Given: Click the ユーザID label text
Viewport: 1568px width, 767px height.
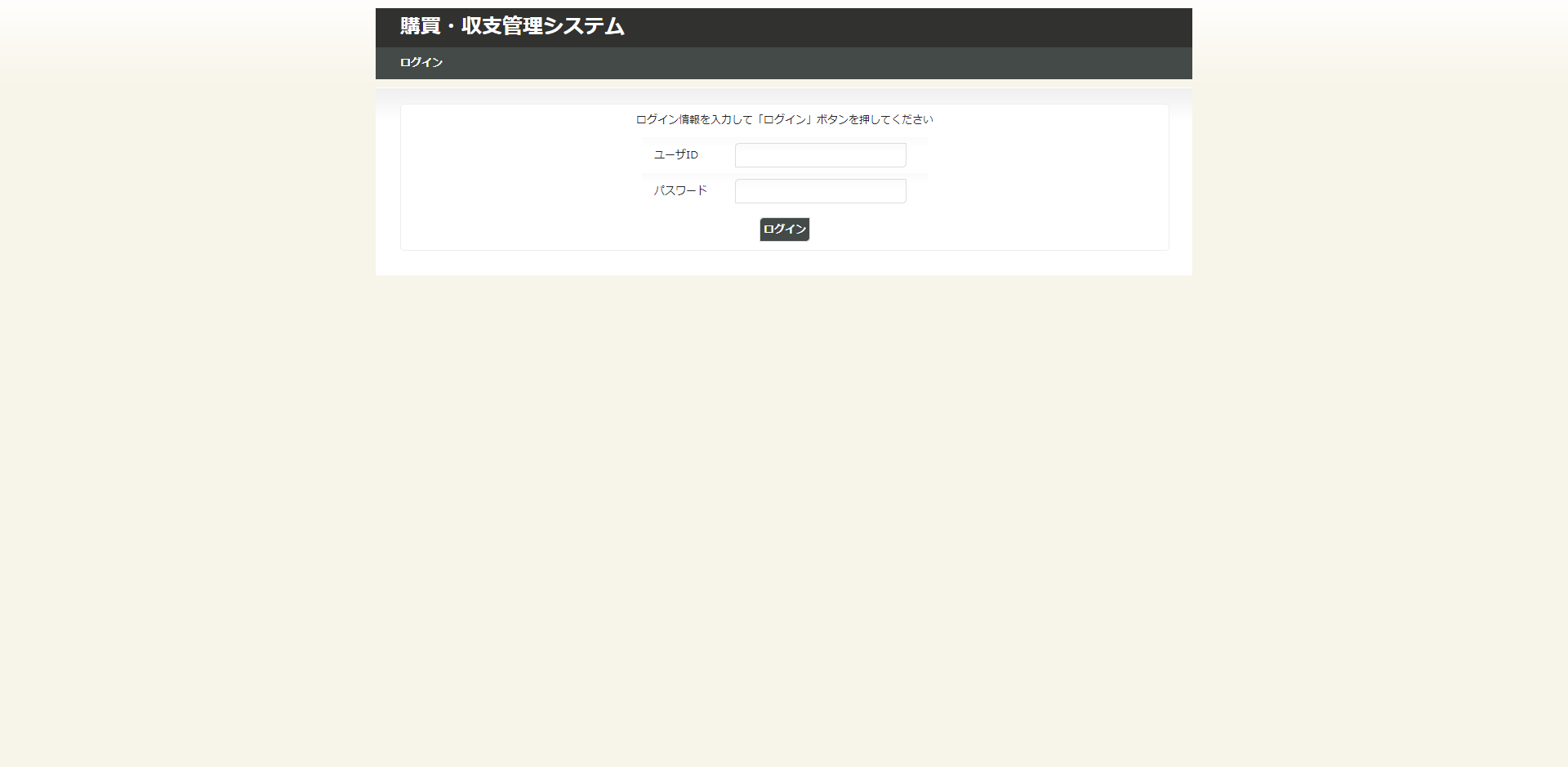Looking at the screenshot, I should pyautogui.click(x=675, y=155).
